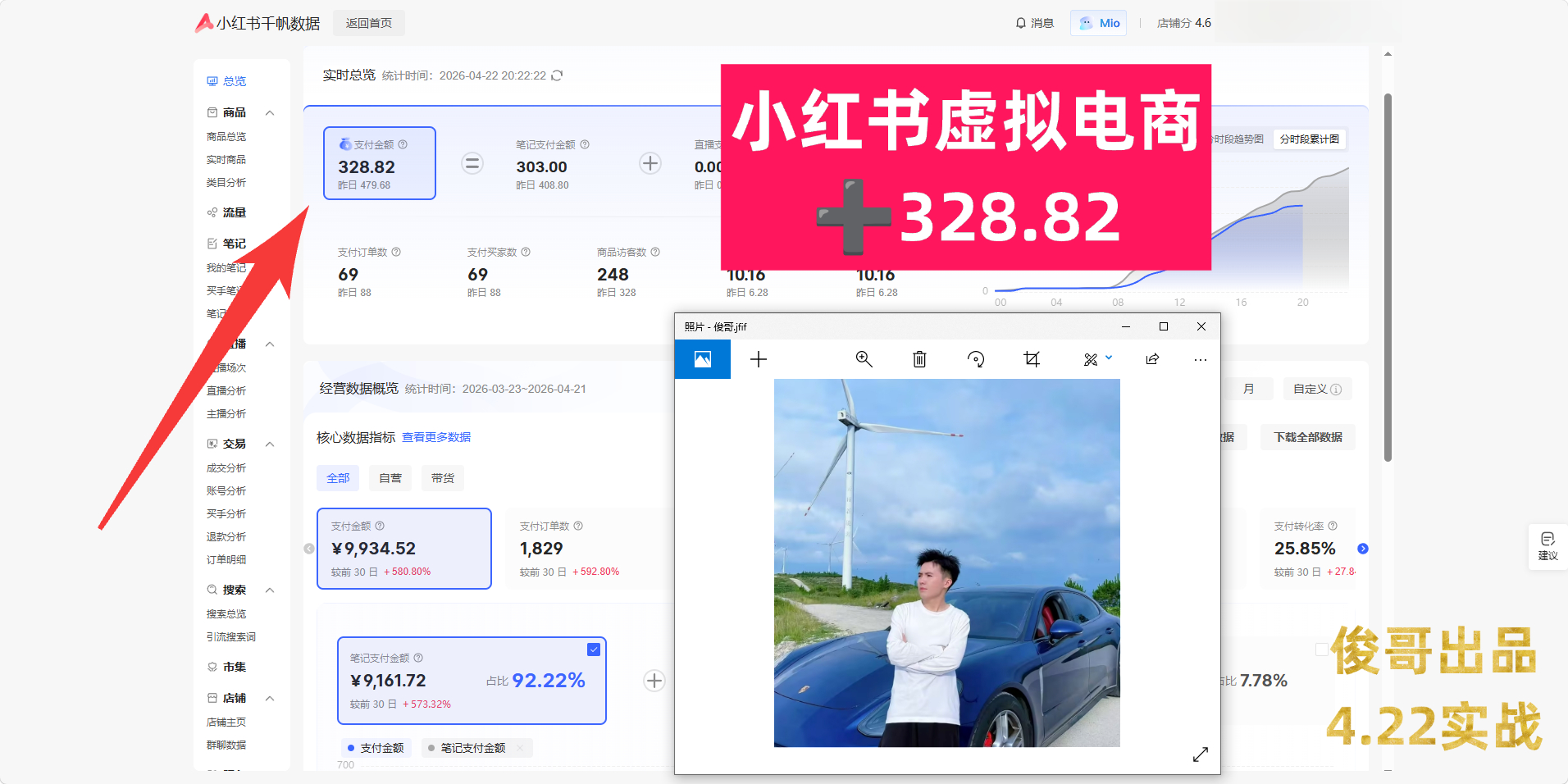This screenshot has width=1568, height=784.
Task: Select the 支付金额 328.82 metric card
Action: [380, 163]
